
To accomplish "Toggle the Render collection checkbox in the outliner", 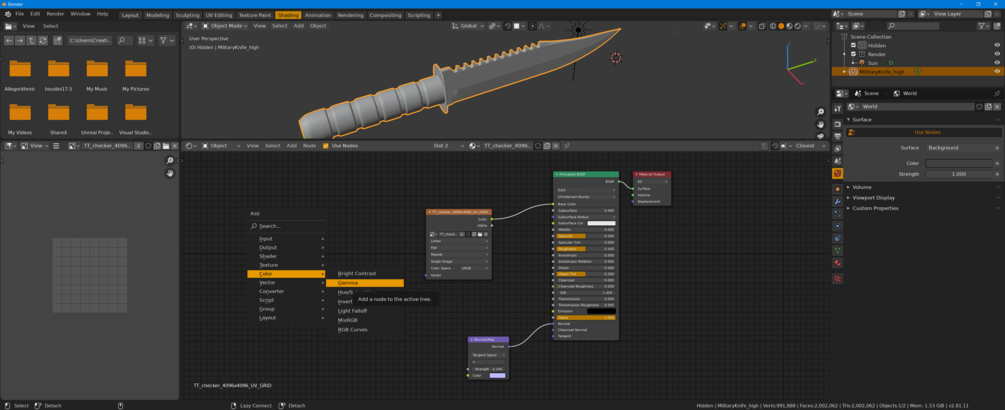I will pos(853,54).
